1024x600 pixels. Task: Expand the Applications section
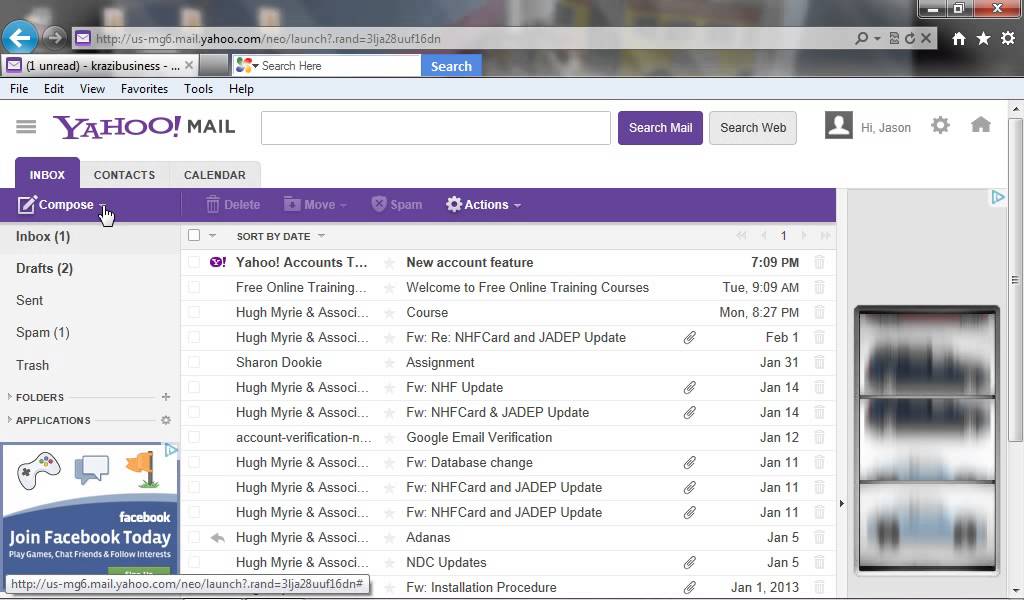(x=10, y=420)
